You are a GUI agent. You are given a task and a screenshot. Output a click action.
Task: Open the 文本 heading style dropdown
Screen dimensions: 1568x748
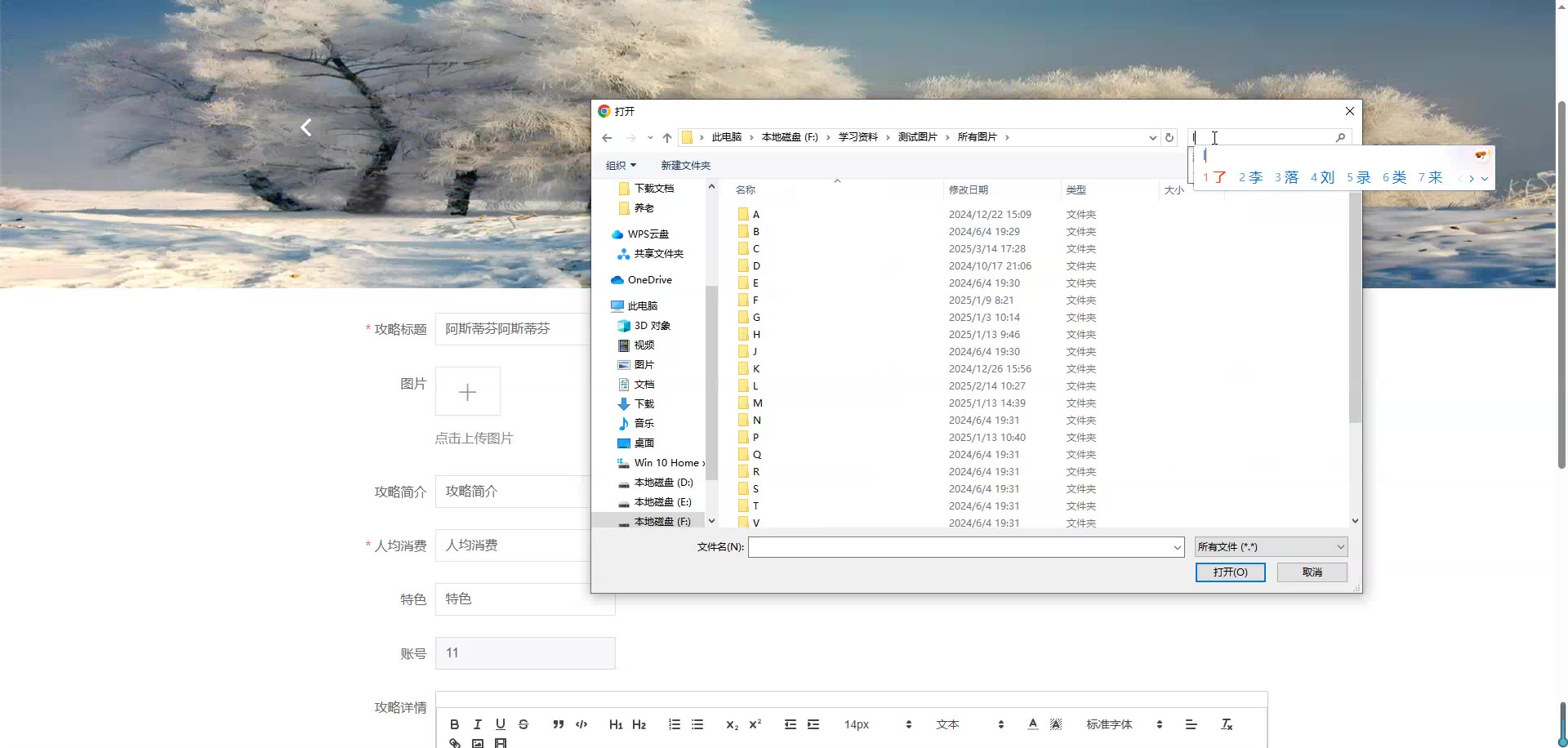[970, 724]
